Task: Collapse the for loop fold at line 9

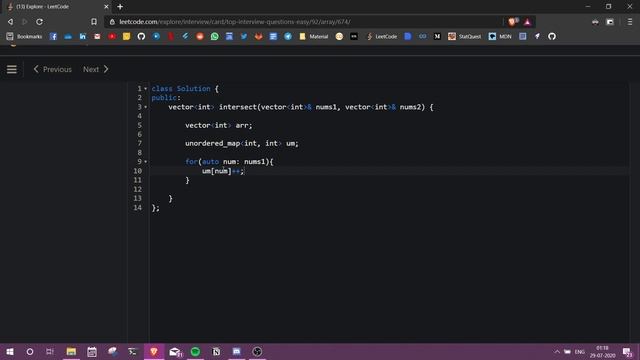Action: [x=145, y=162]
